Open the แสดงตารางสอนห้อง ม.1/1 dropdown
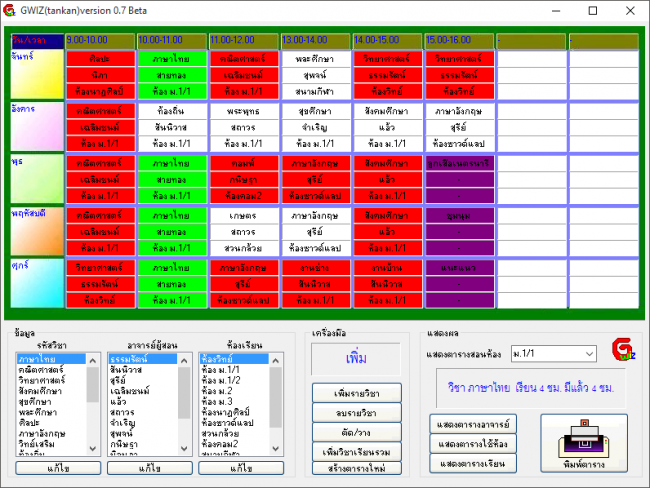 553,354
